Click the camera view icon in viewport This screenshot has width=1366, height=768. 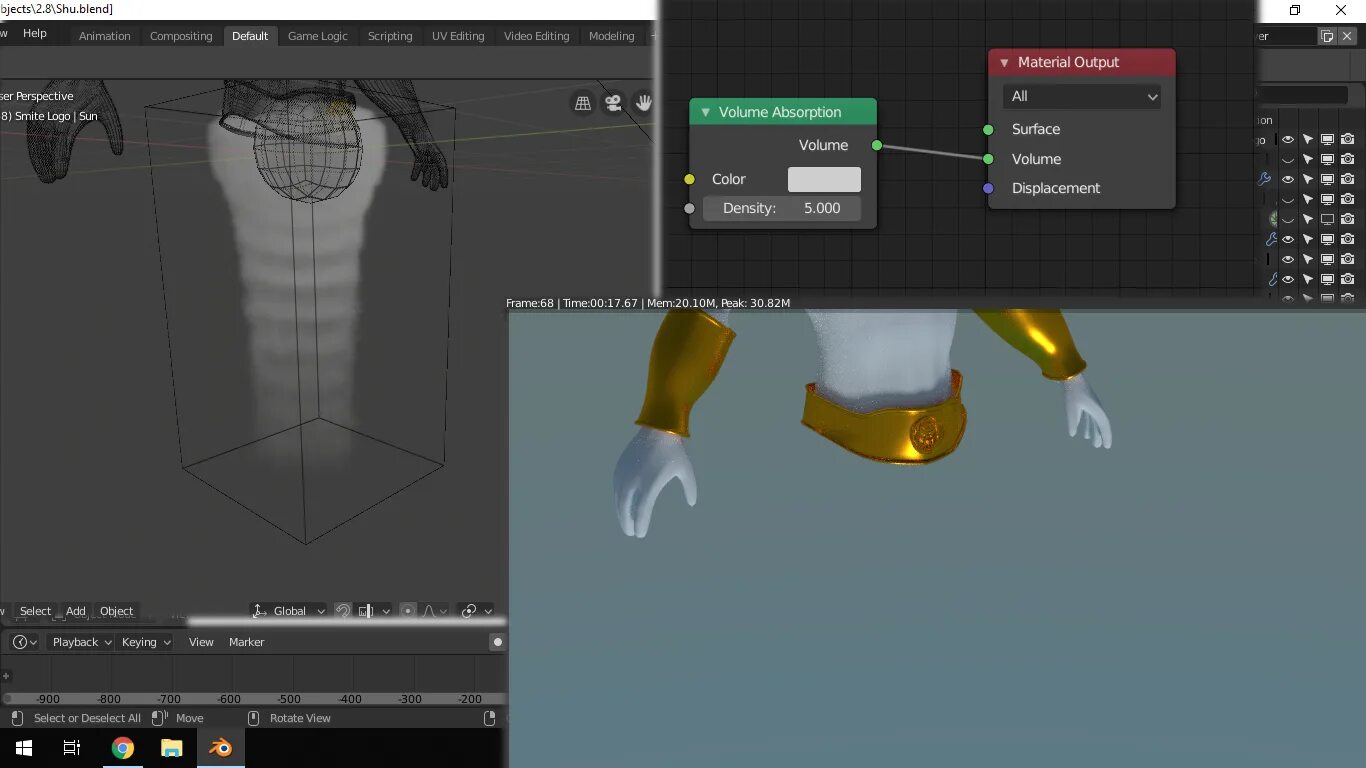[613, 103]
